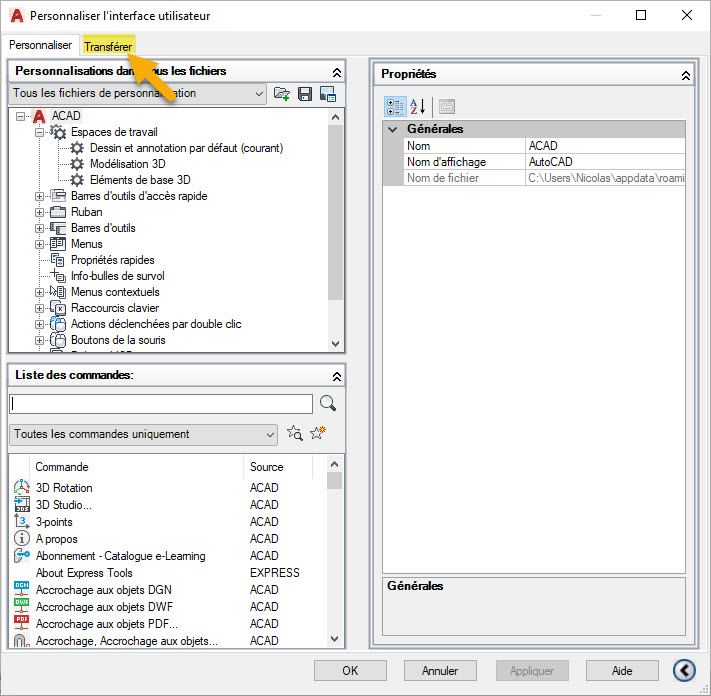Viewport: 711px width, 696px height.
Task: Select Accrochage, Accrochage aux objets... row
Action: (168, 640)
